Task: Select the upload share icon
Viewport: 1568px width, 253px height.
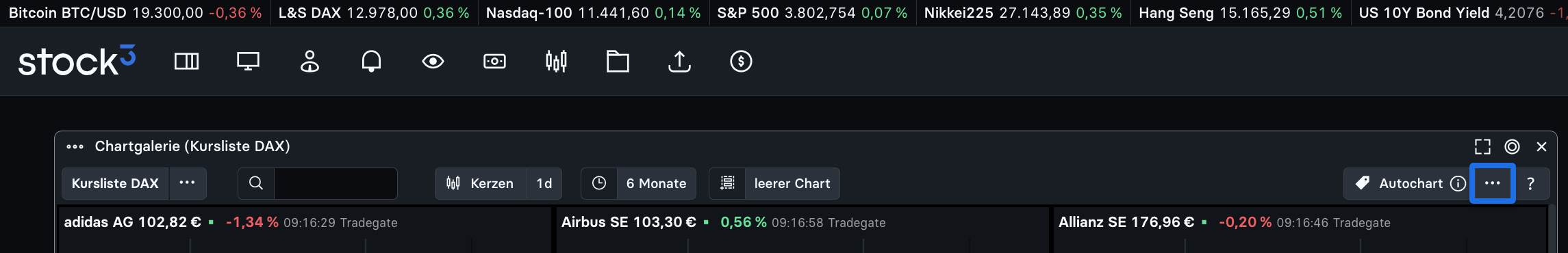Action: coord(679,62)
